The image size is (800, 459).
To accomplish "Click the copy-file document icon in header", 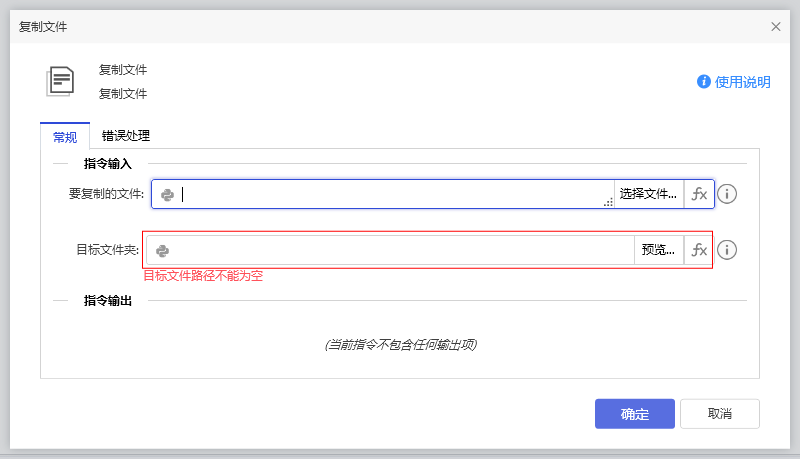I will [60, 81].
